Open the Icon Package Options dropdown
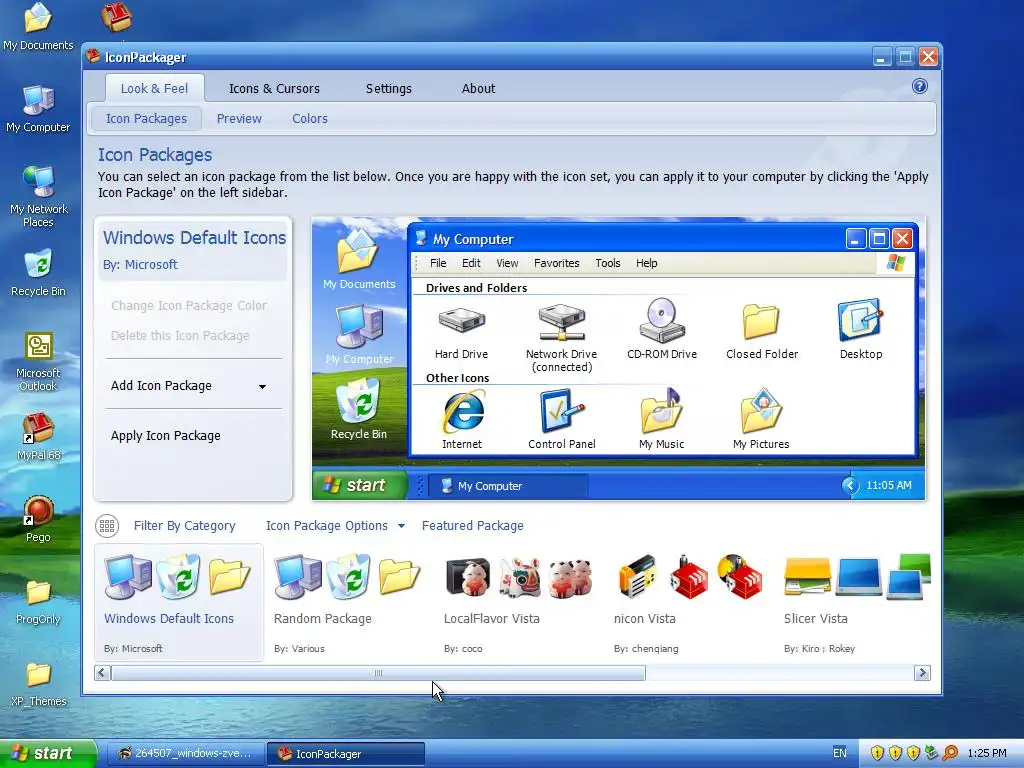1024x768 pixels. 335,526
